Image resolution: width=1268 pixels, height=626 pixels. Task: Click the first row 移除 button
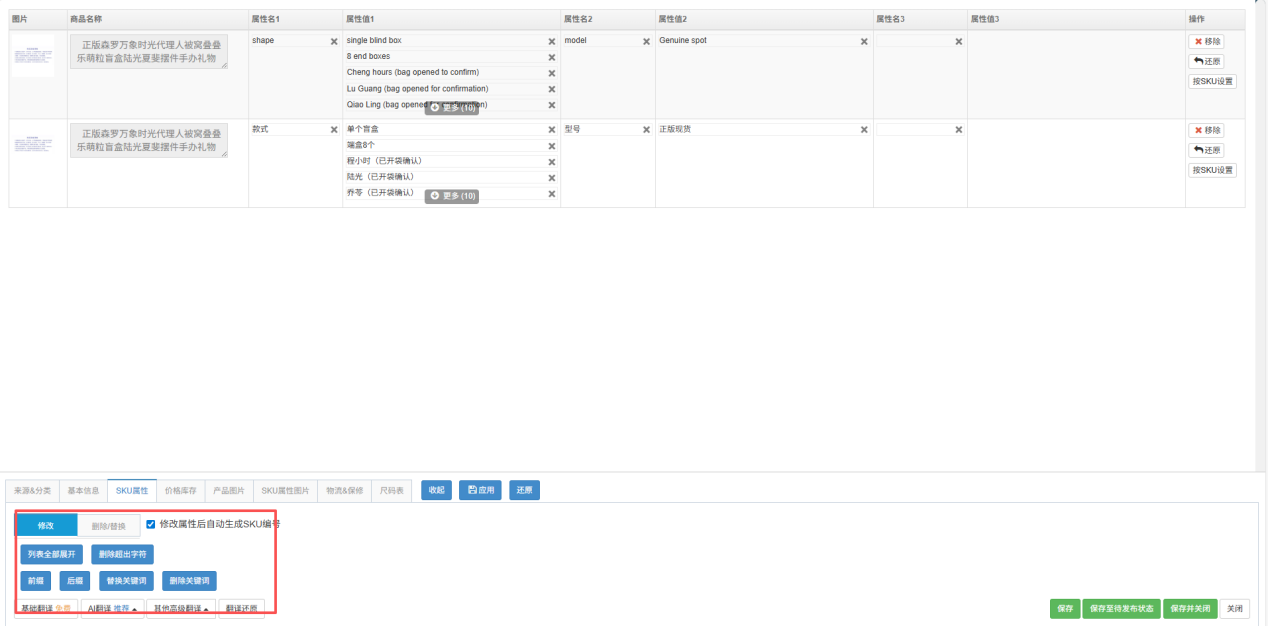1206,42
